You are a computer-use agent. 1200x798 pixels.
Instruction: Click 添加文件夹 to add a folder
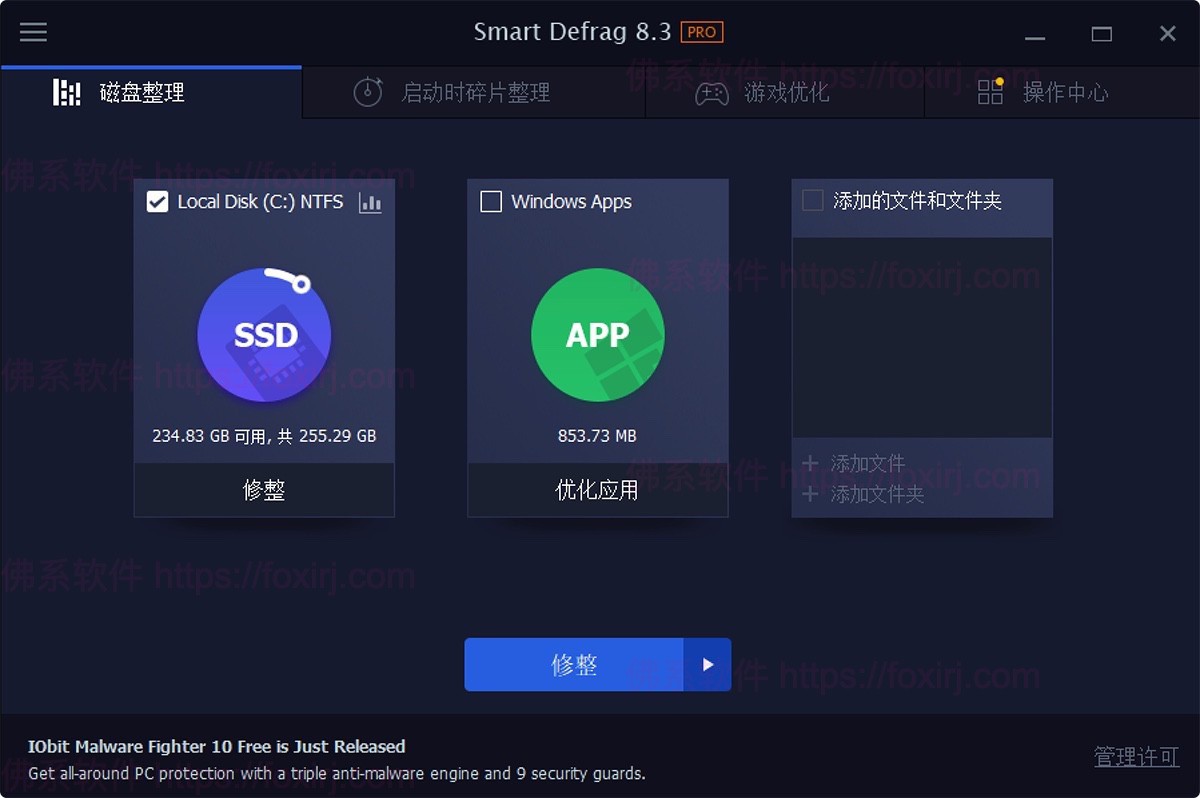863,494
